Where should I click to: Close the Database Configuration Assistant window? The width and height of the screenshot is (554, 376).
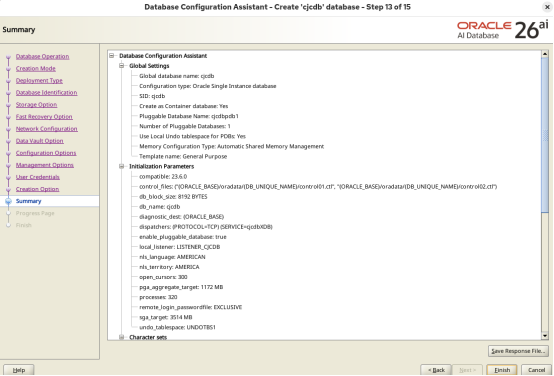click(x=547, y=7)
